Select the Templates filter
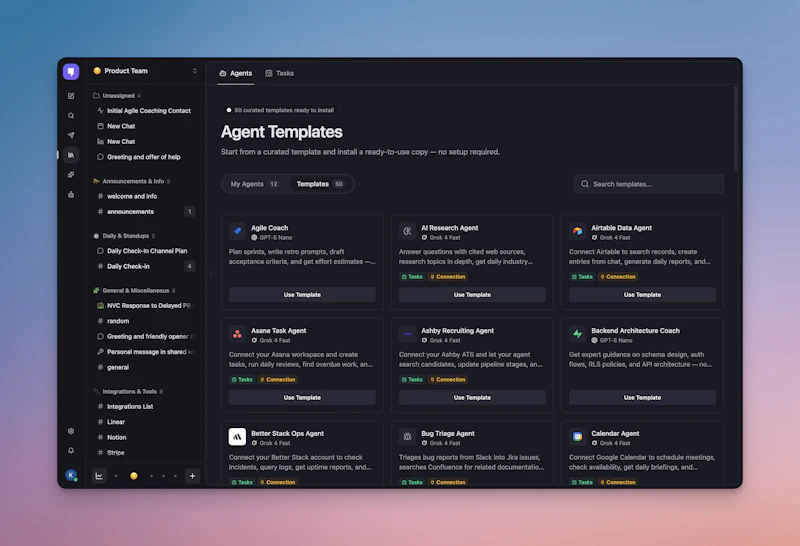800x546 pixels. tap(320, 184)
